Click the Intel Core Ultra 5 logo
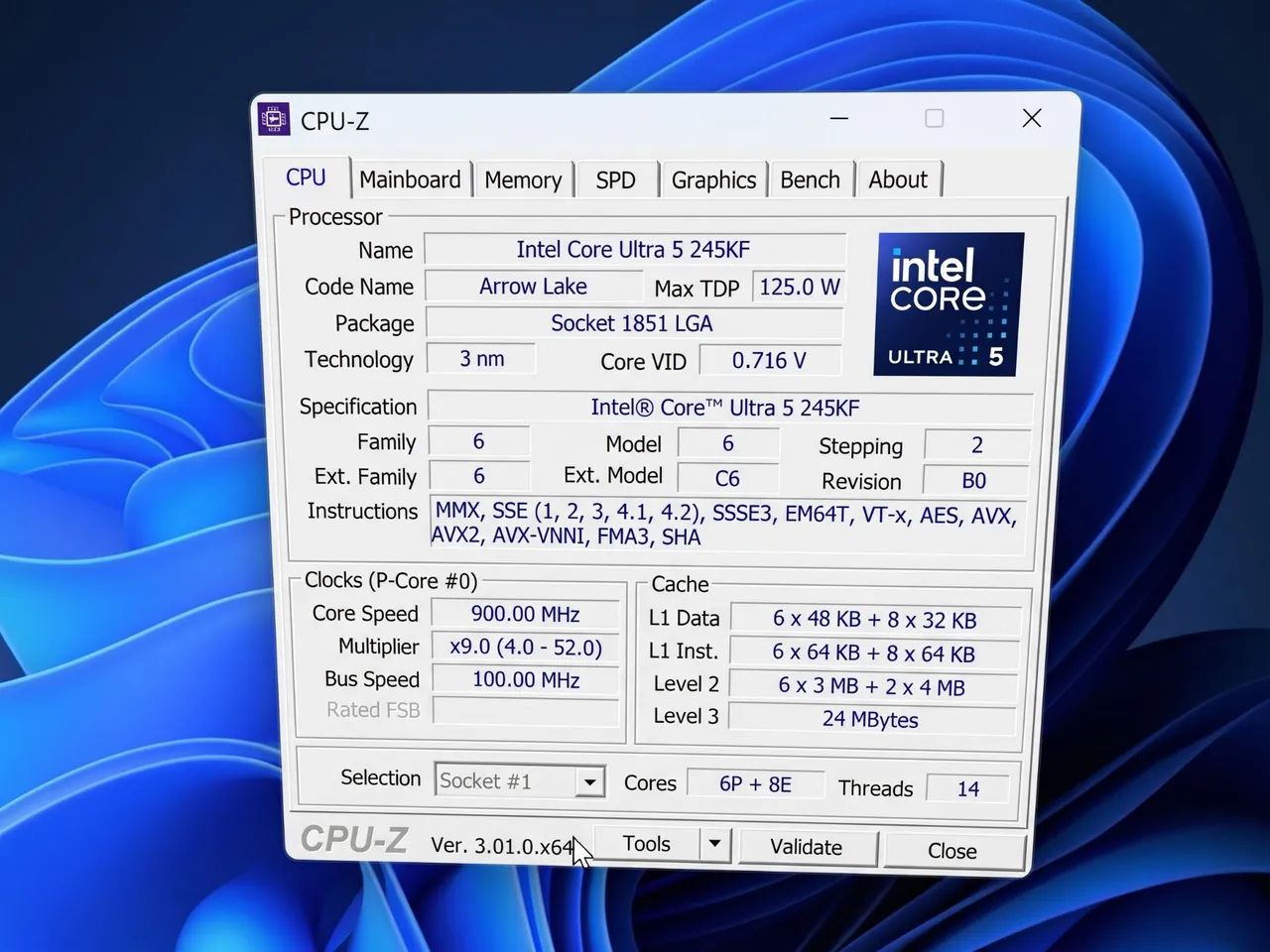Screen dimensions: 1270x952 (x=949, y=303)
